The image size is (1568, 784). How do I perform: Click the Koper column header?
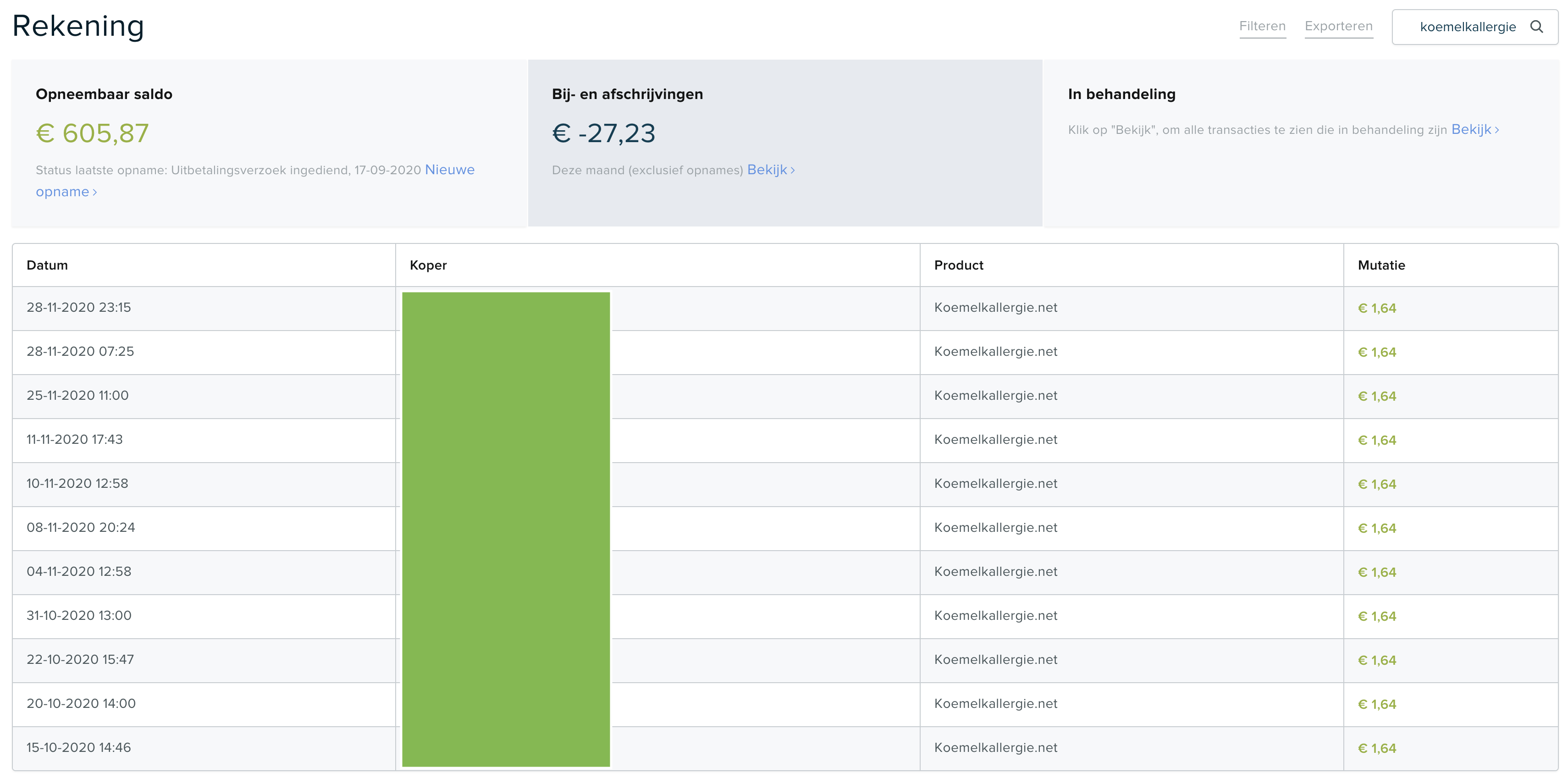(x=428, y=265)
